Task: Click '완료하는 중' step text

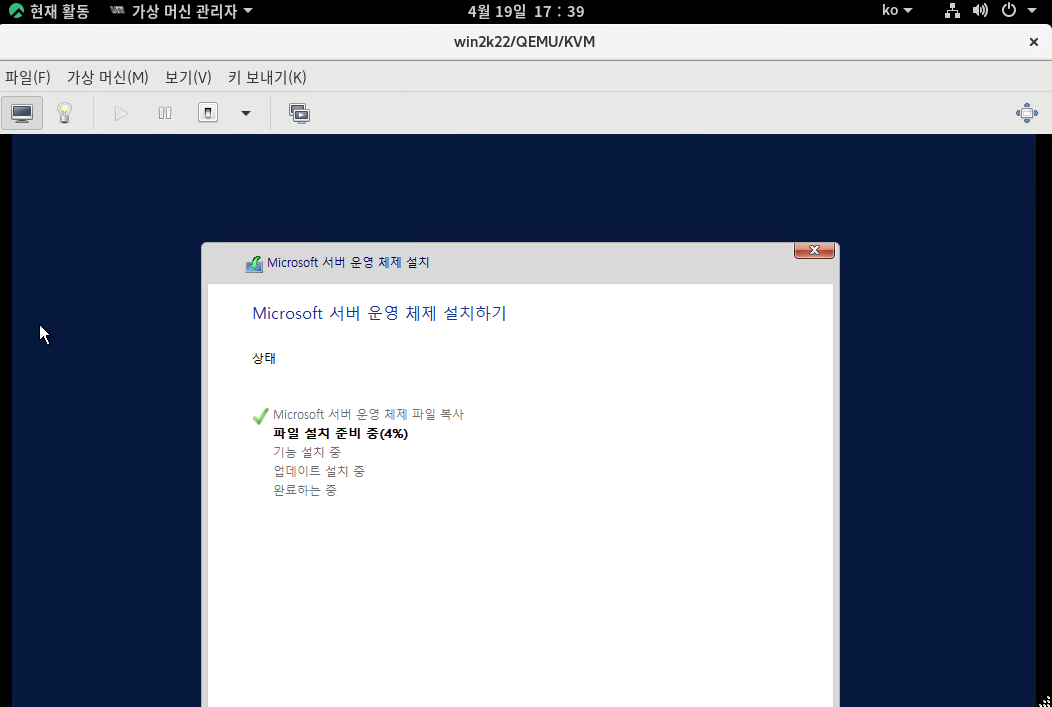Action: coord(305,490)
